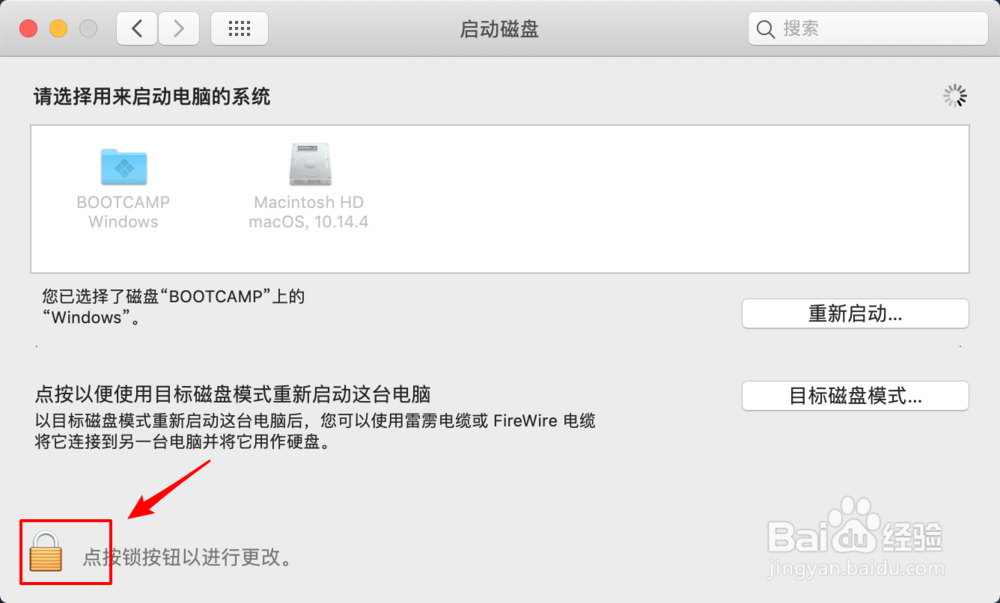Image resolution: width=1000 pixels, height=603 pixels.
Task: Click the padlock icon to unlock changes
Action: coord(46,552)
